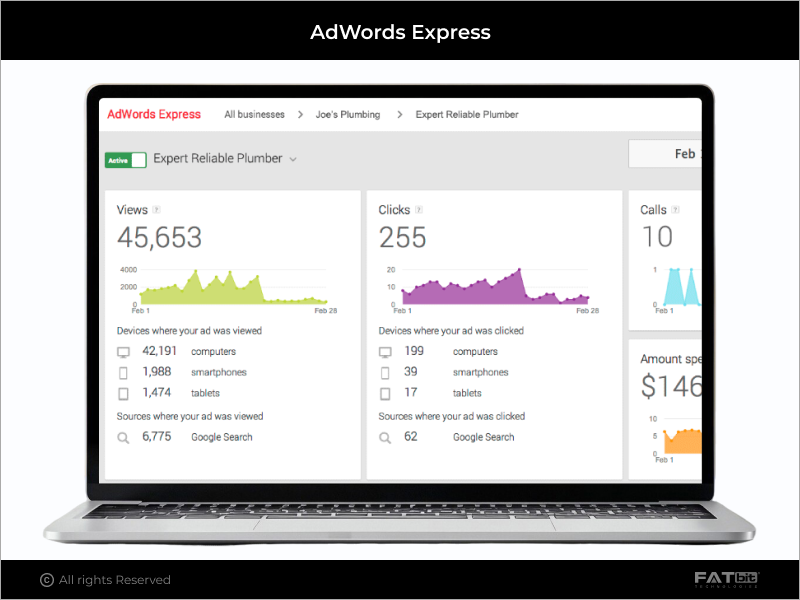The width and height of the screenshot is (800, 600).
Task: Click the smartphone icon next to 1,988
Action: (123, 373)
